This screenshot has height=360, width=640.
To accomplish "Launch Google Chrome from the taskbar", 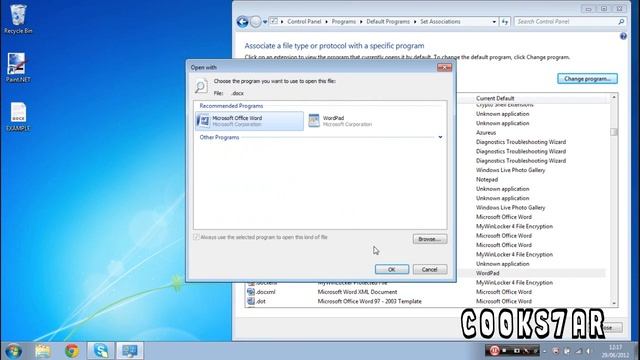I will (x=72, y=351).
